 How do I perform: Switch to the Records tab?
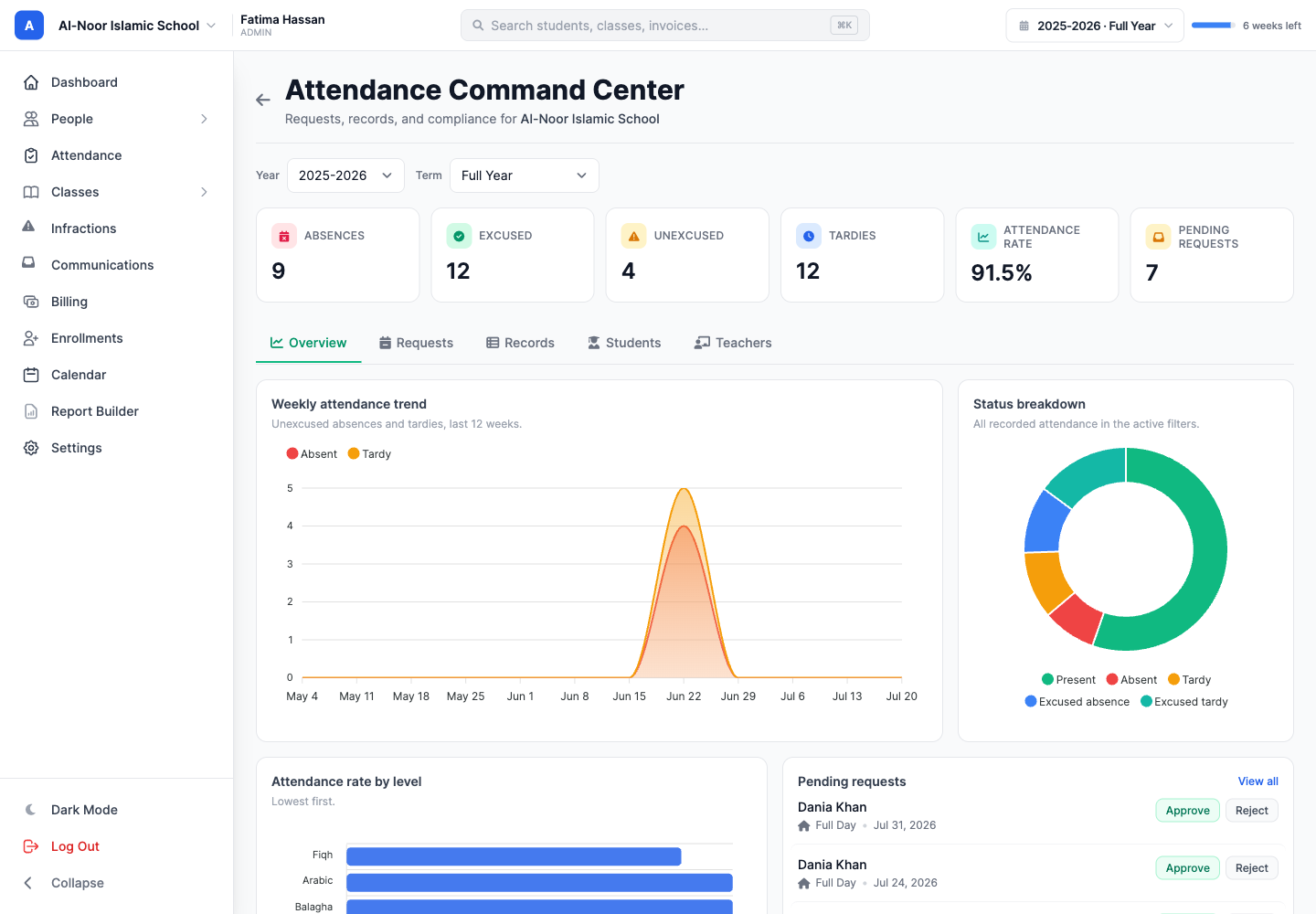520,343
